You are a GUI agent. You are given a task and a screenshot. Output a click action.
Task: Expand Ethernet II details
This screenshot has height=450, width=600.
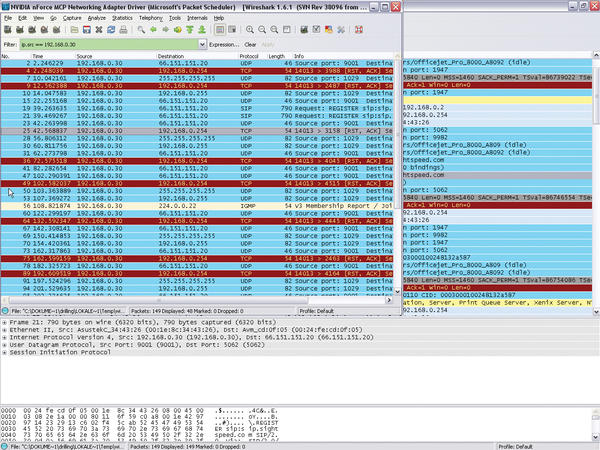click(4, 330)
